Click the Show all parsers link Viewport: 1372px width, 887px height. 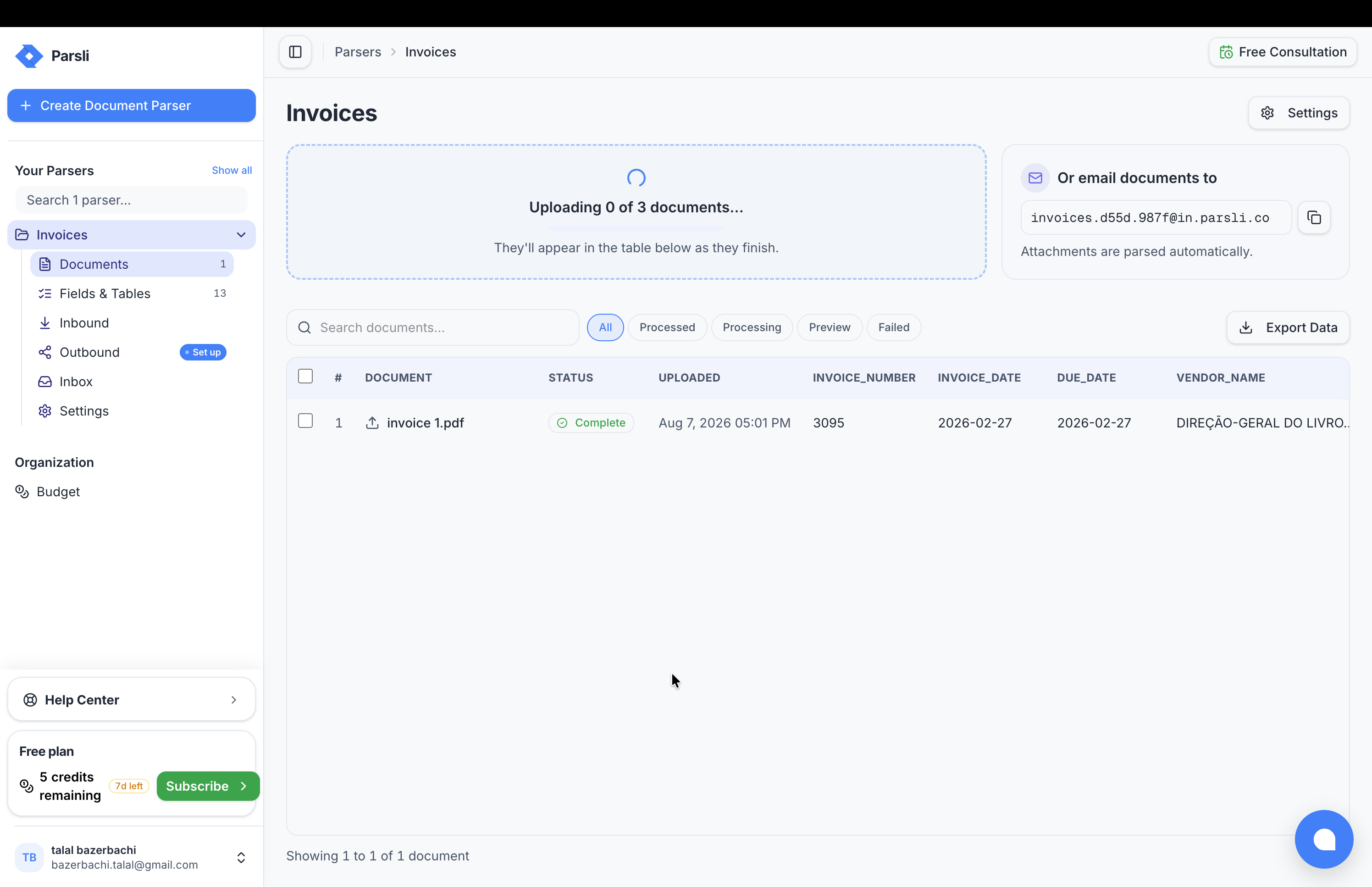tap(232, 171)
